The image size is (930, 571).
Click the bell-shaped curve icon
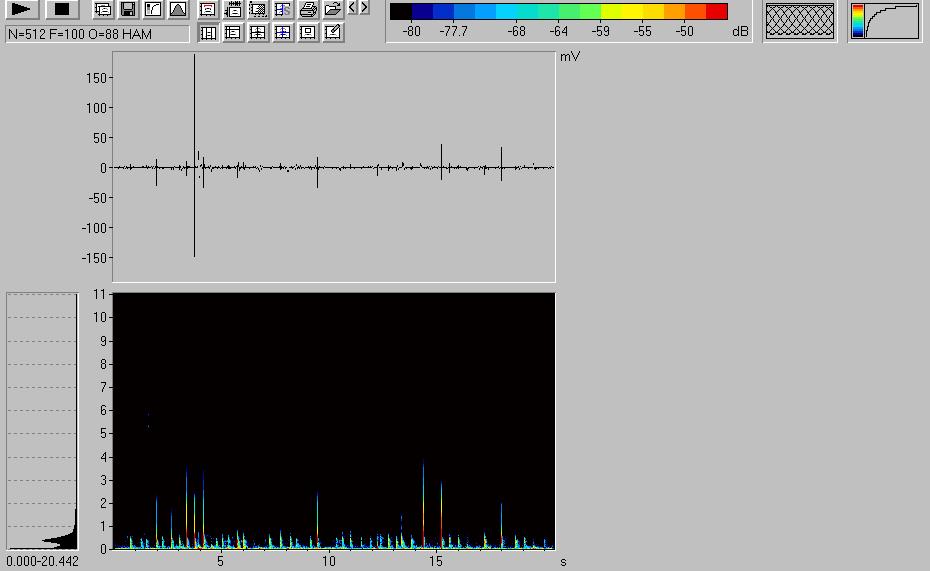(x=178, y=10)
